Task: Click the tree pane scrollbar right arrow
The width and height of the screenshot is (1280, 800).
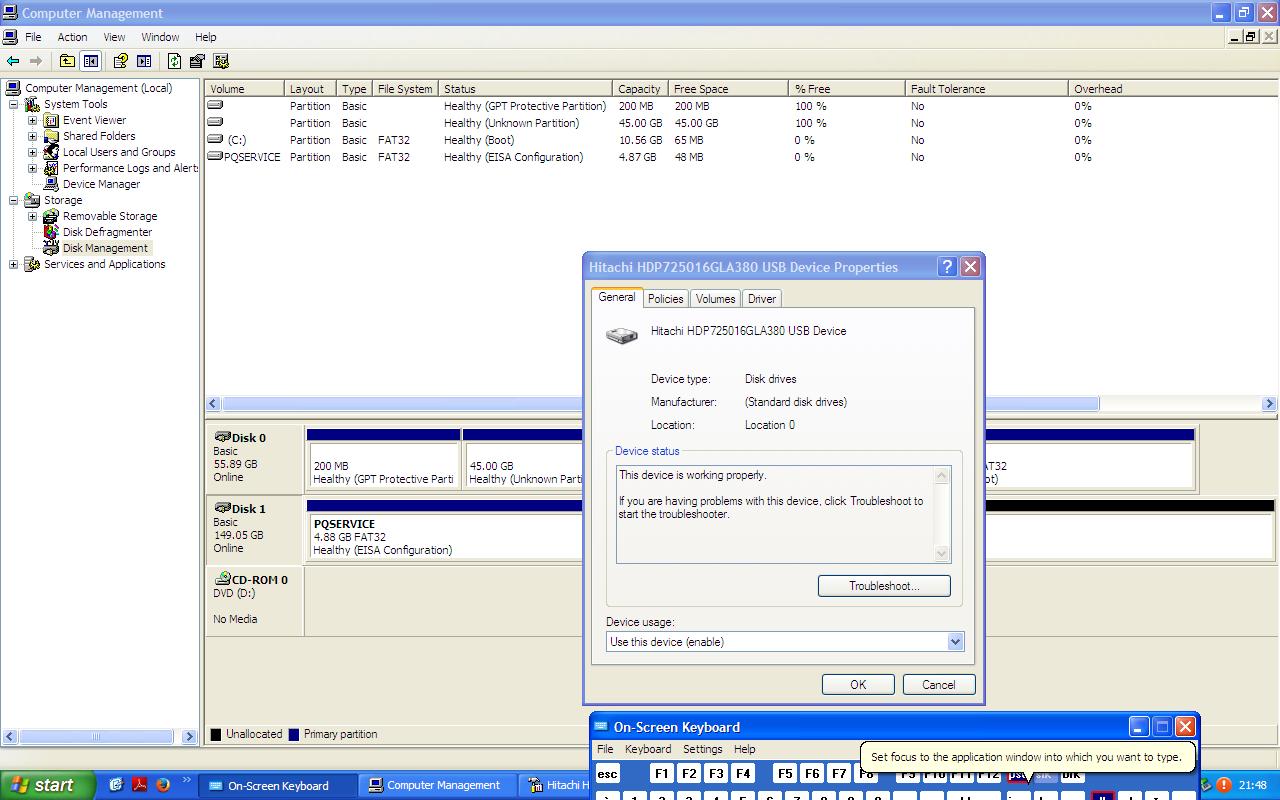Action: click(x=189, y=737)
